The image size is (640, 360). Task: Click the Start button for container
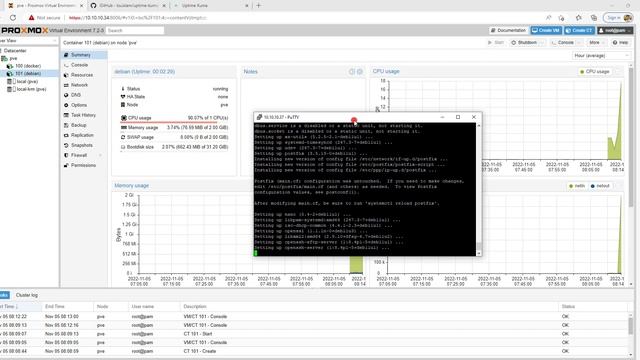(x=496, y=42)
